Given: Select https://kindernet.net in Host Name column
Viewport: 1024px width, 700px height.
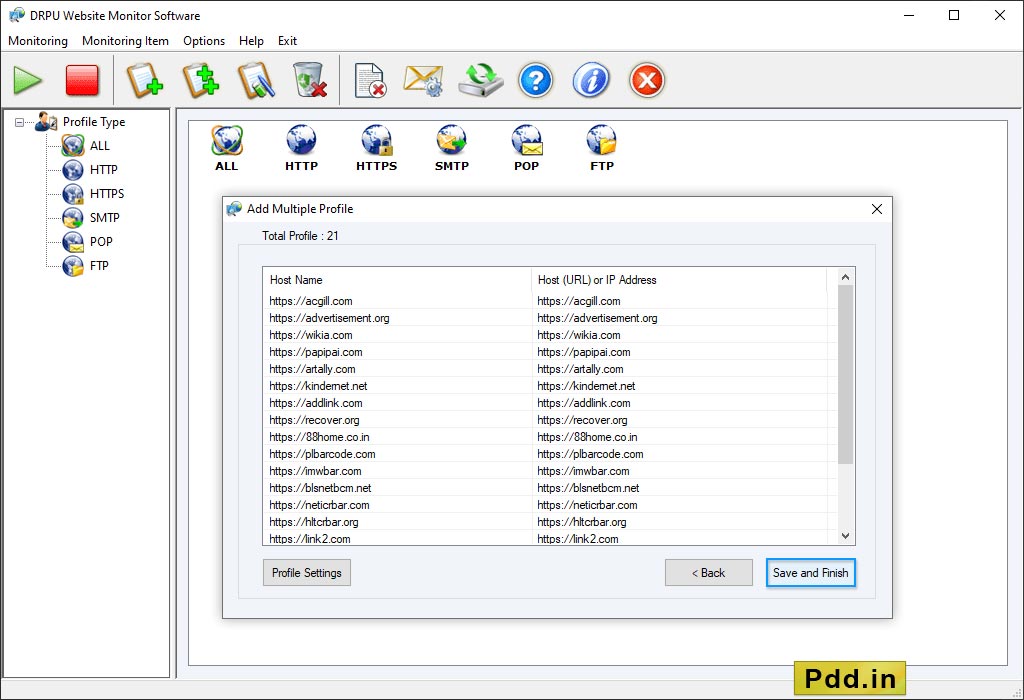Looking at the screenshot, I should point(318,386).
